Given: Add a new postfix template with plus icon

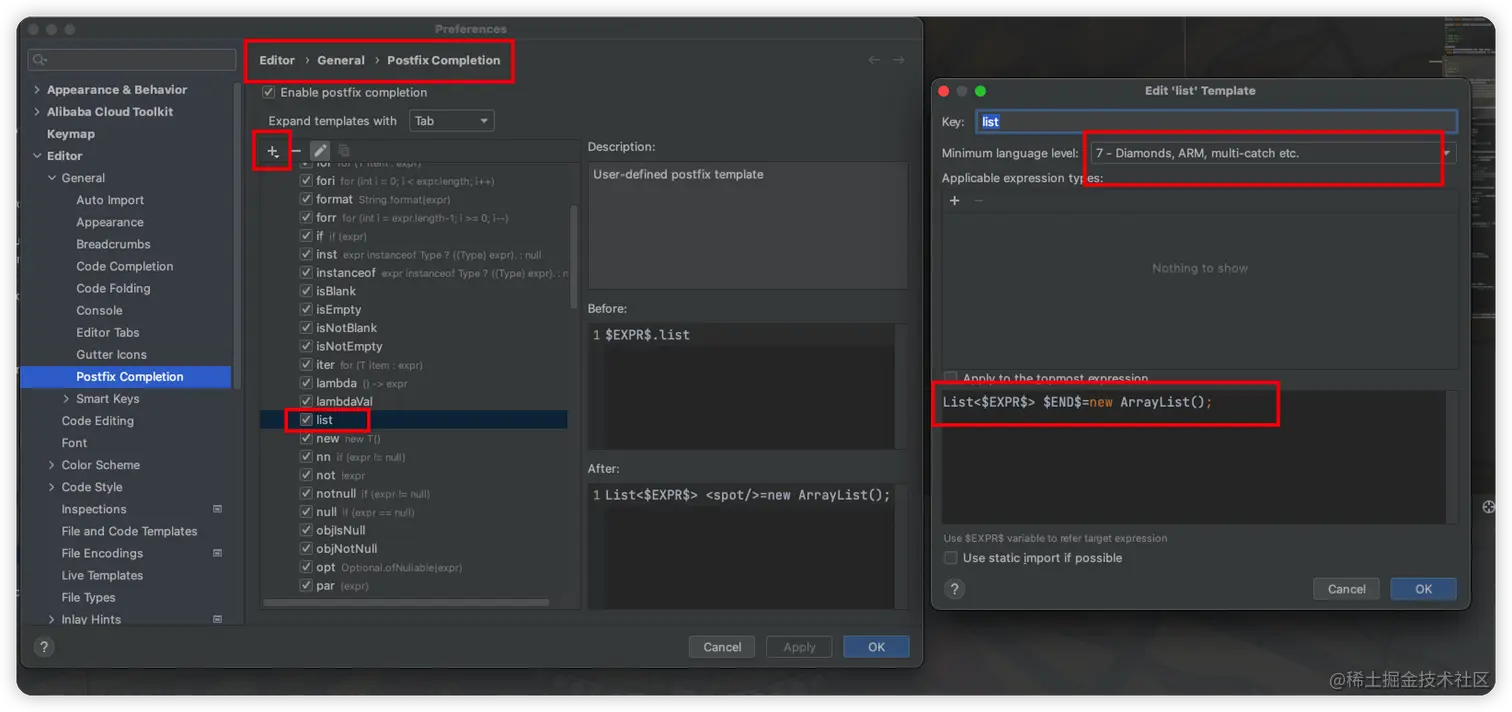Looking at the screenshot, I should pyautogui.click(x=272, y=151).
